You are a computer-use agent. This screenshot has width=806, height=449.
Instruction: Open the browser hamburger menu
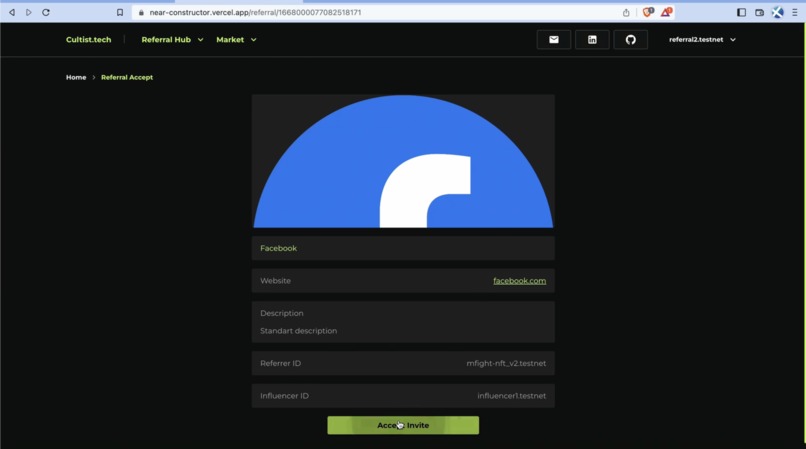(795, 12)
